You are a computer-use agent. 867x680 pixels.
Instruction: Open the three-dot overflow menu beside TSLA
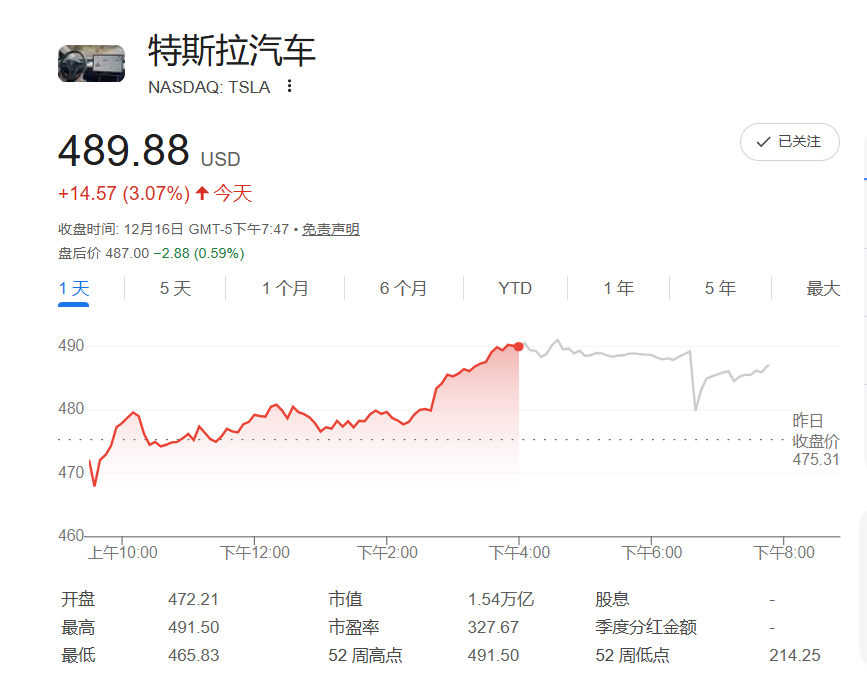point(288,87)
